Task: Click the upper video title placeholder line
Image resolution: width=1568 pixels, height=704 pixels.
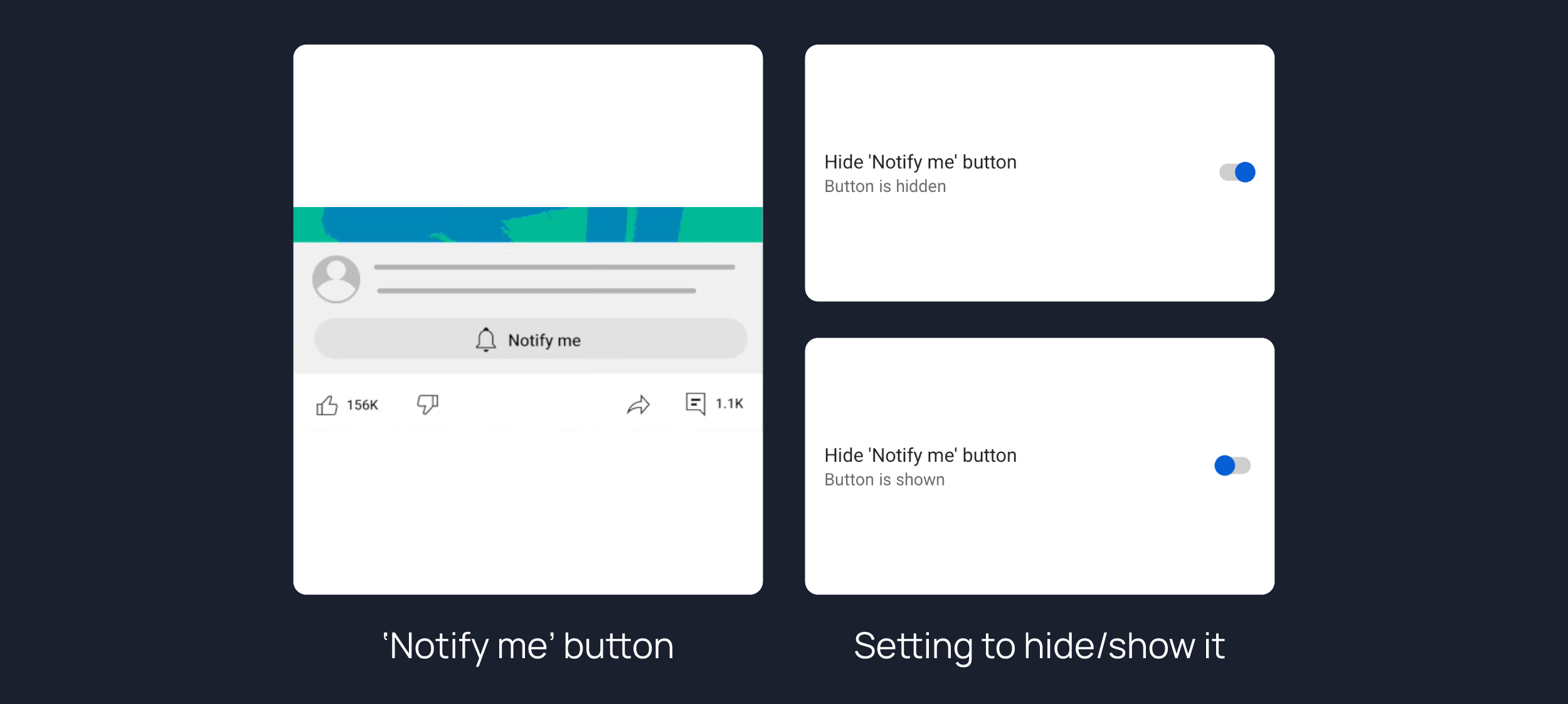Action: click(x=554, y=267)
